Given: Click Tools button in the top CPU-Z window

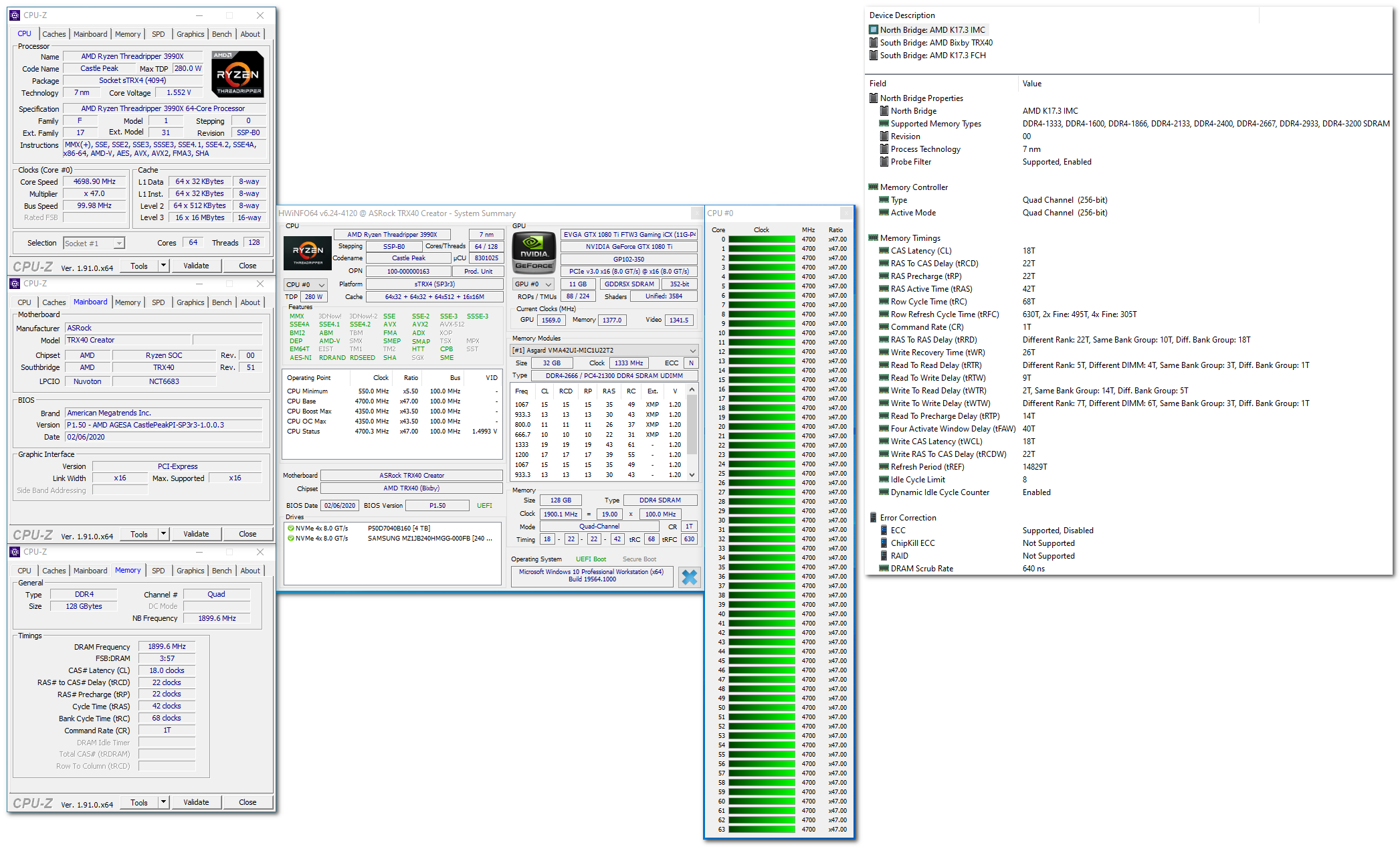Looking at the screenshot, I should click(139, 266).
